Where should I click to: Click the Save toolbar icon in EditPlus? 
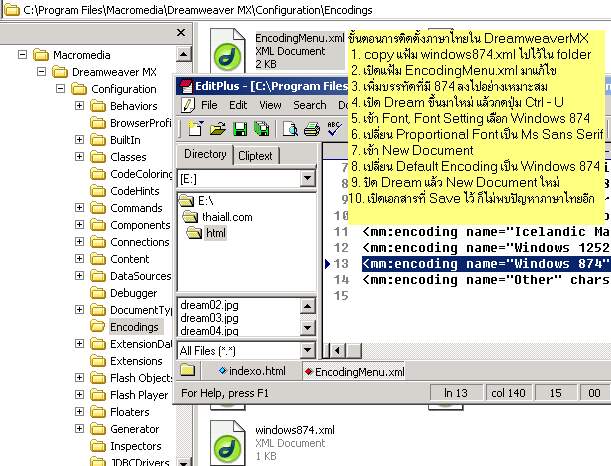click(240, 128)
